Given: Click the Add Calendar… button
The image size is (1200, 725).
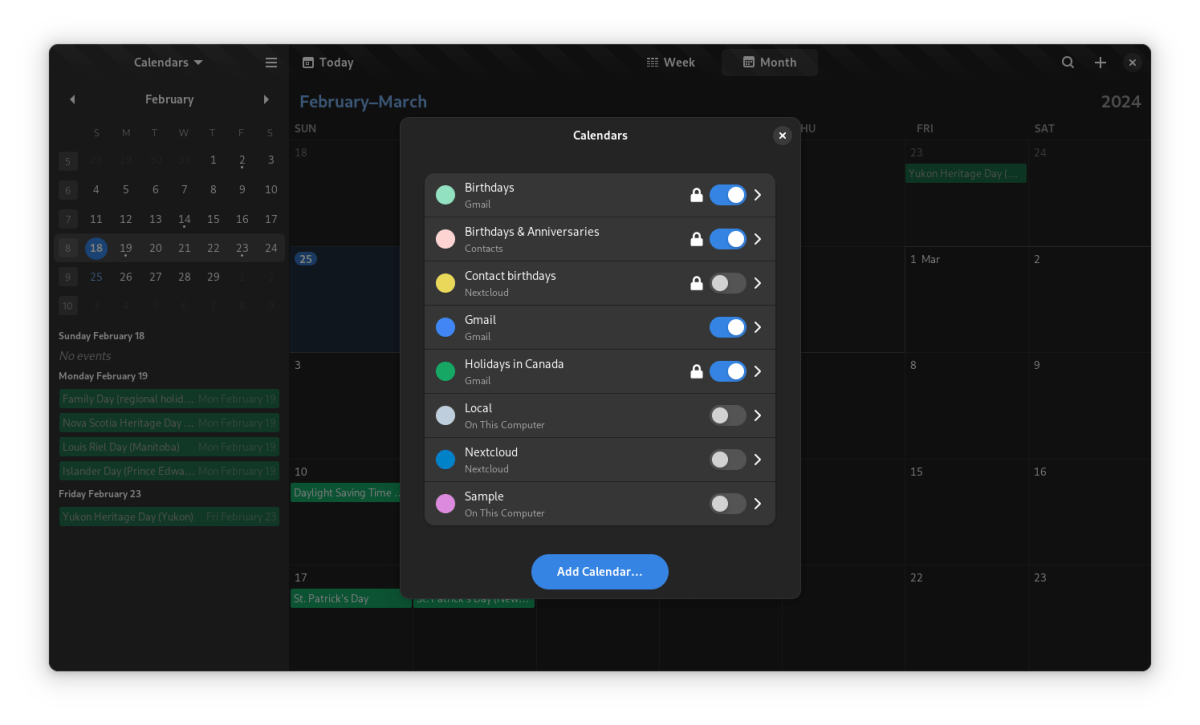Looking at the screenshot, I should 600,572.
